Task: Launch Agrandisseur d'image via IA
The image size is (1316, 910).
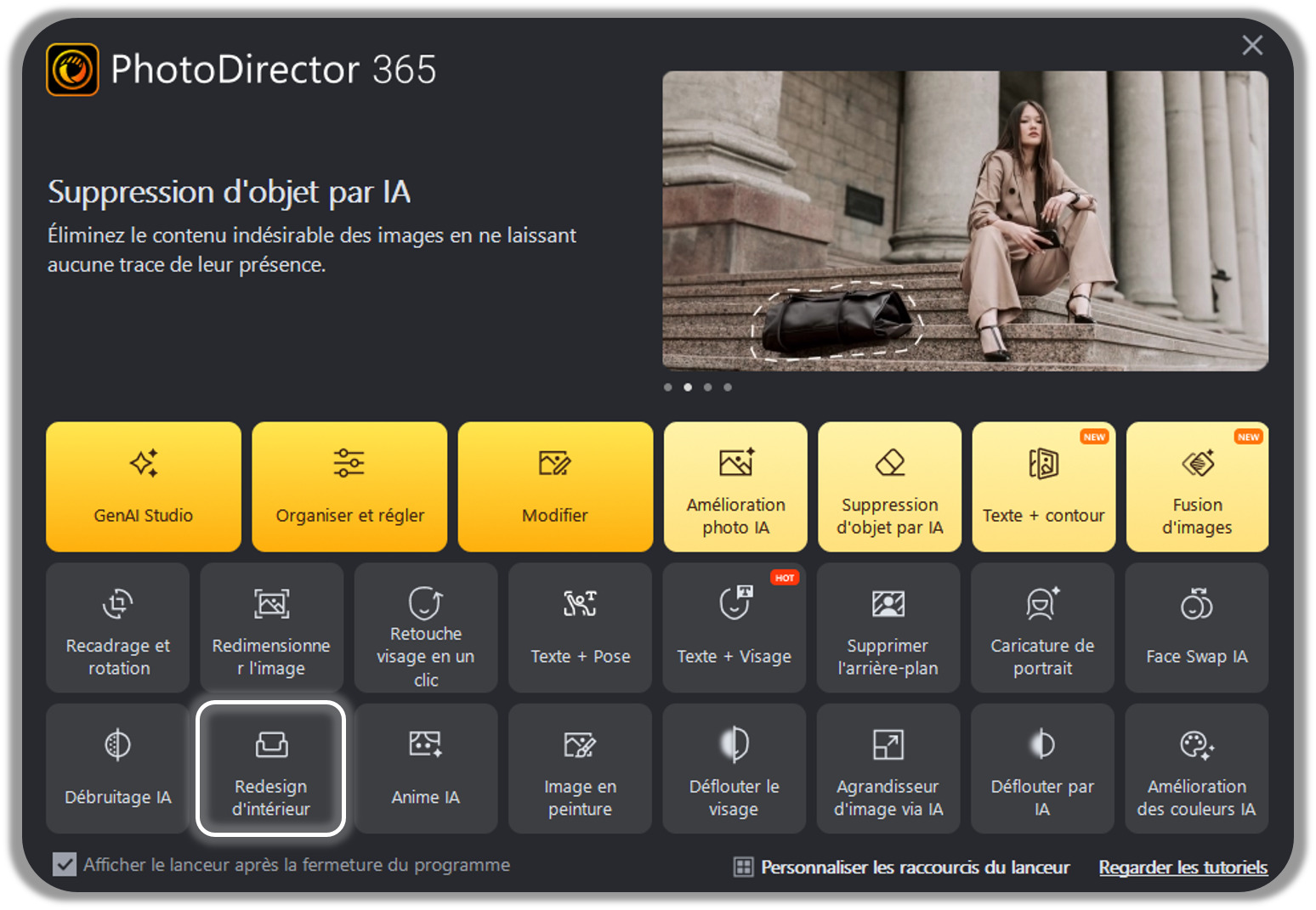Action: [888, 769]
